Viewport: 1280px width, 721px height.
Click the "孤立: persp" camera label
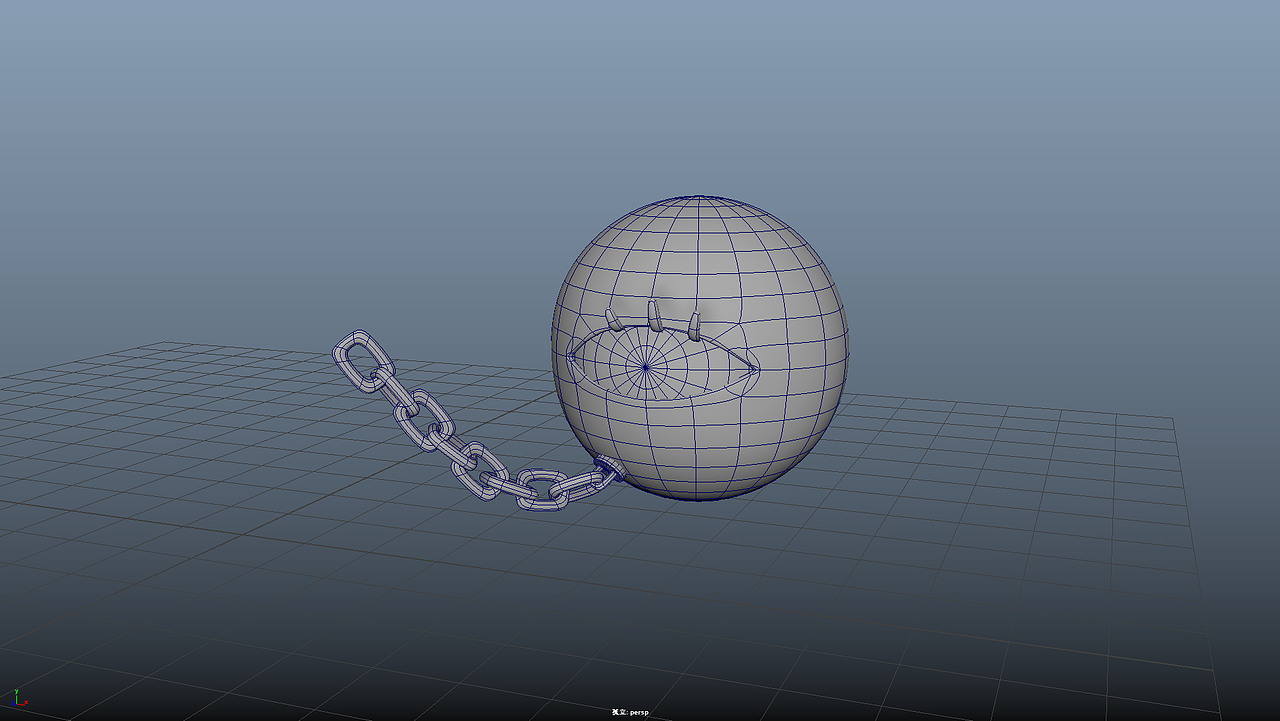pyautogui.click(x=630, y=712)
